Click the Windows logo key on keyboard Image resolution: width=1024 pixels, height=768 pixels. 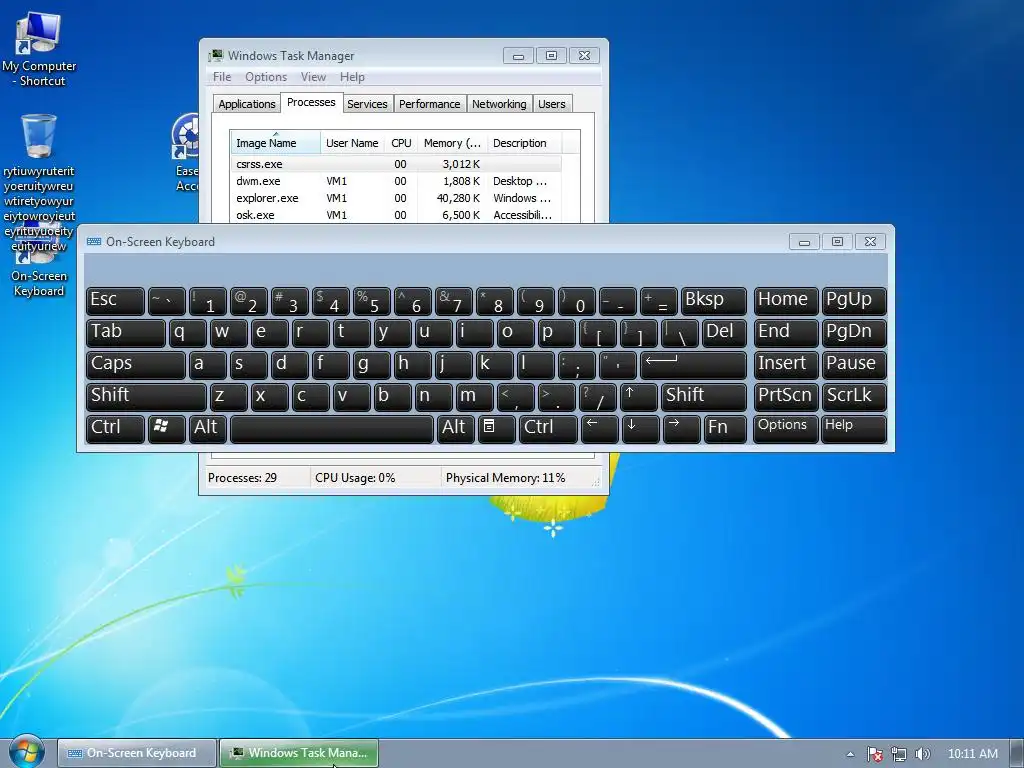[167, 429]
